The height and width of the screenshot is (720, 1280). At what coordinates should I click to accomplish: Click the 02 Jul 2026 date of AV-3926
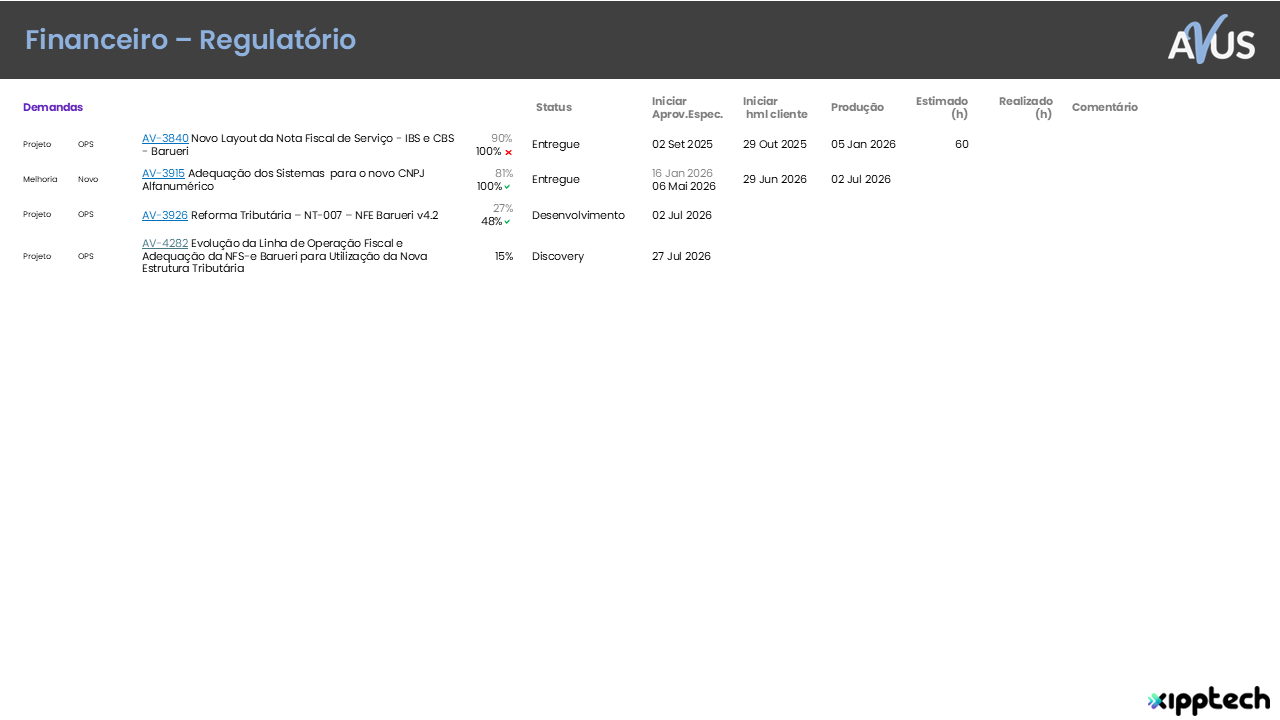tap(682, 215)
